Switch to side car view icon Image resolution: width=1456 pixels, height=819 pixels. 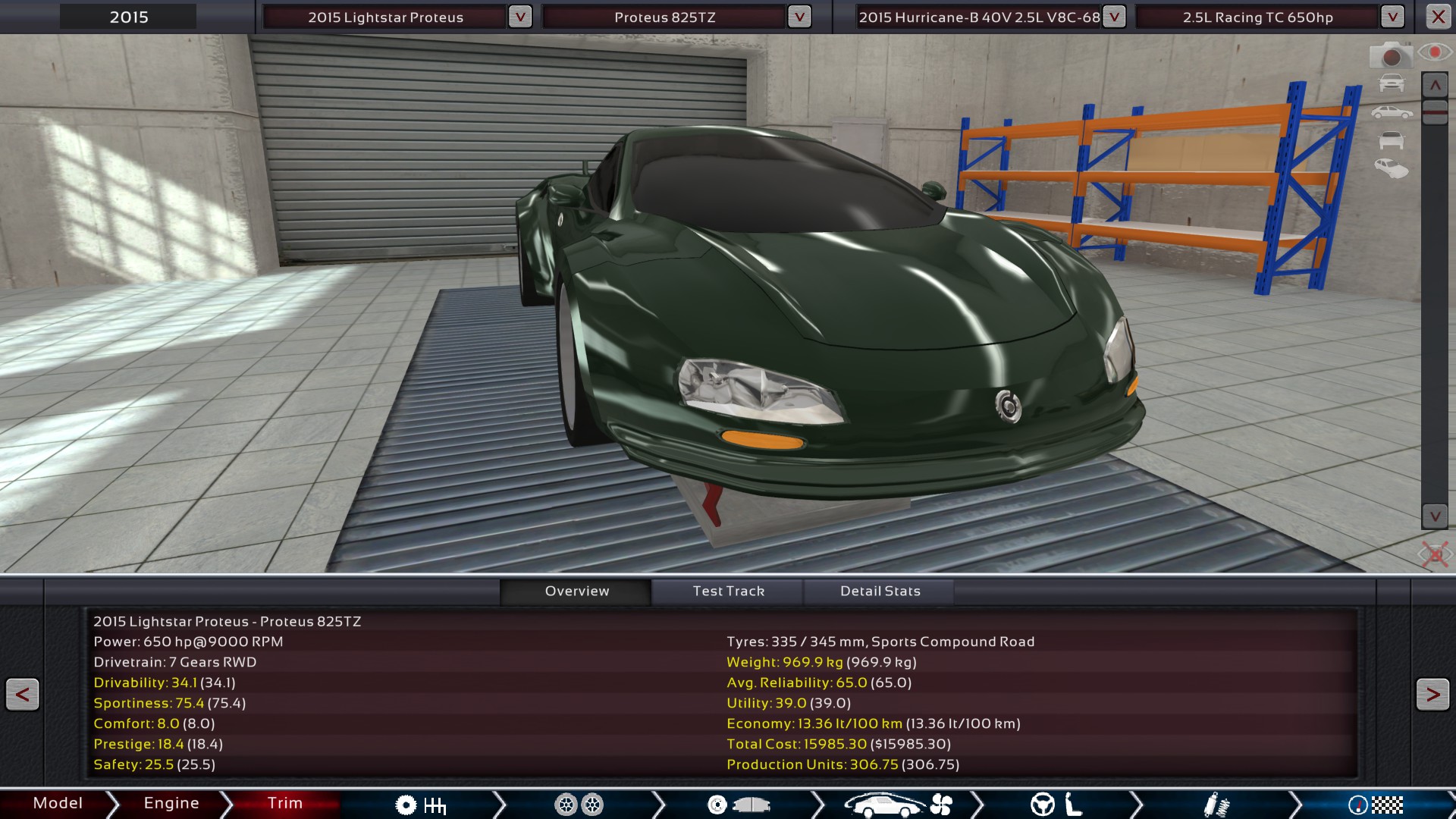point(1392,112)
